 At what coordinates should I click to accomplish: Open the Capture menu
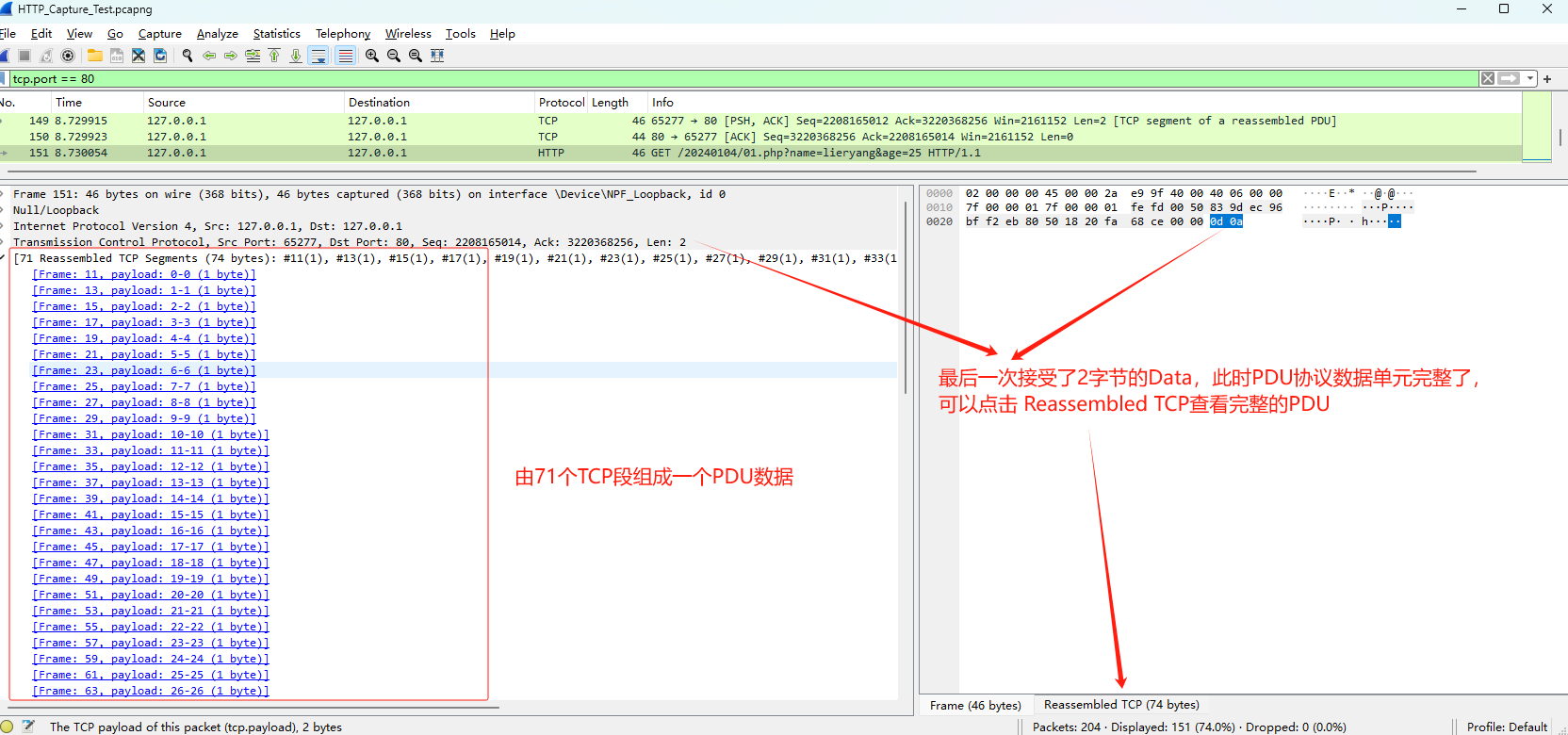click(160, 34)
